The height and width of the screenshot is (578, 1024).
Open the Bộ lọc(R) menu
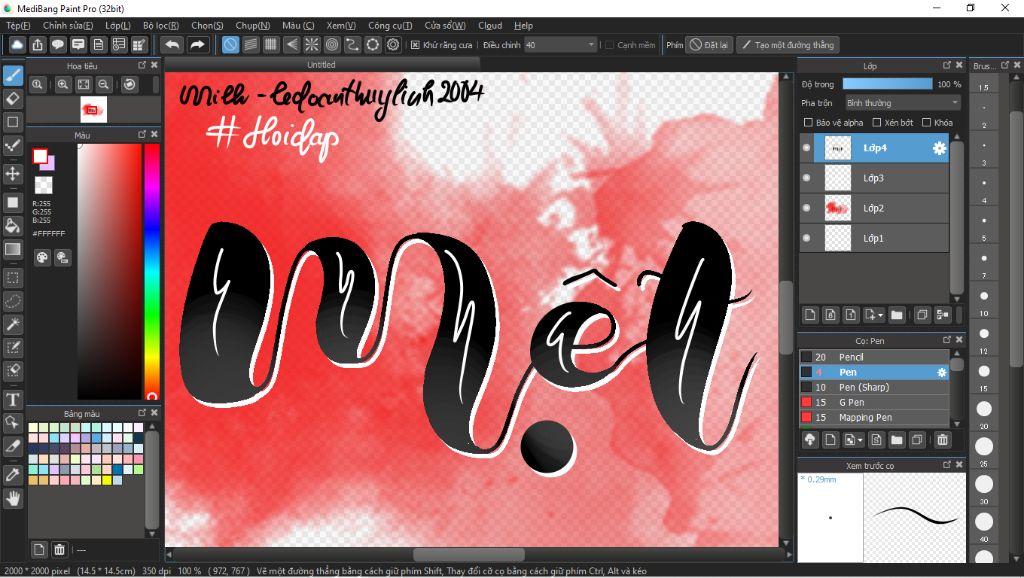161,25
